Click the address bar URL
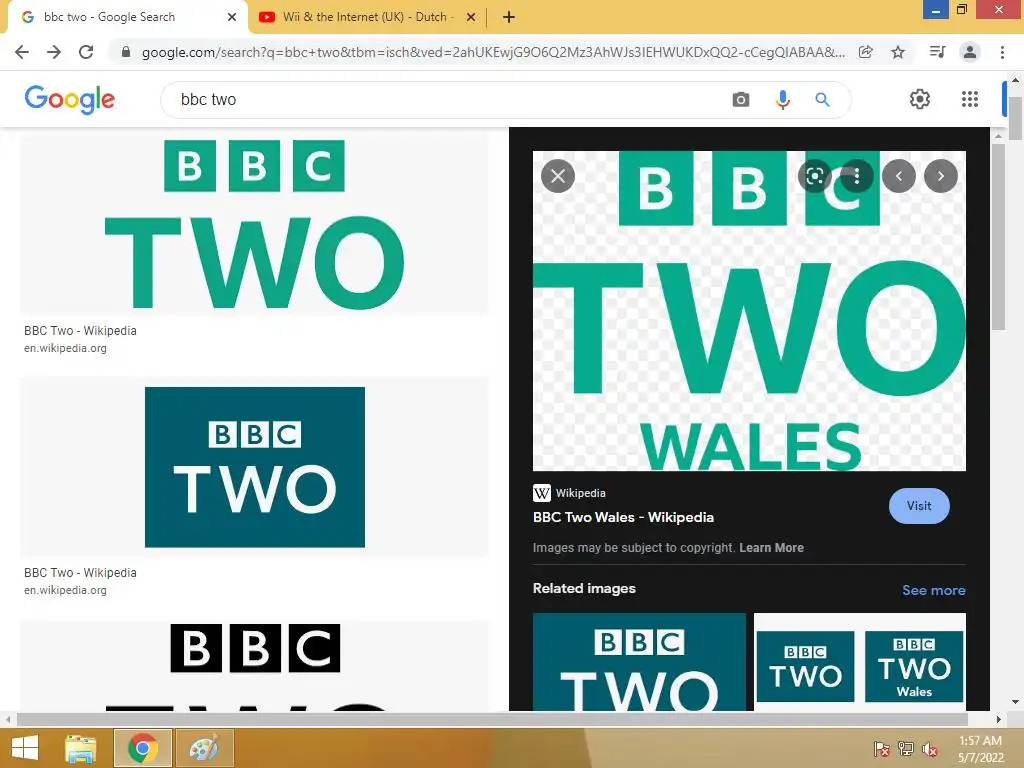 (x=493, y=52)
